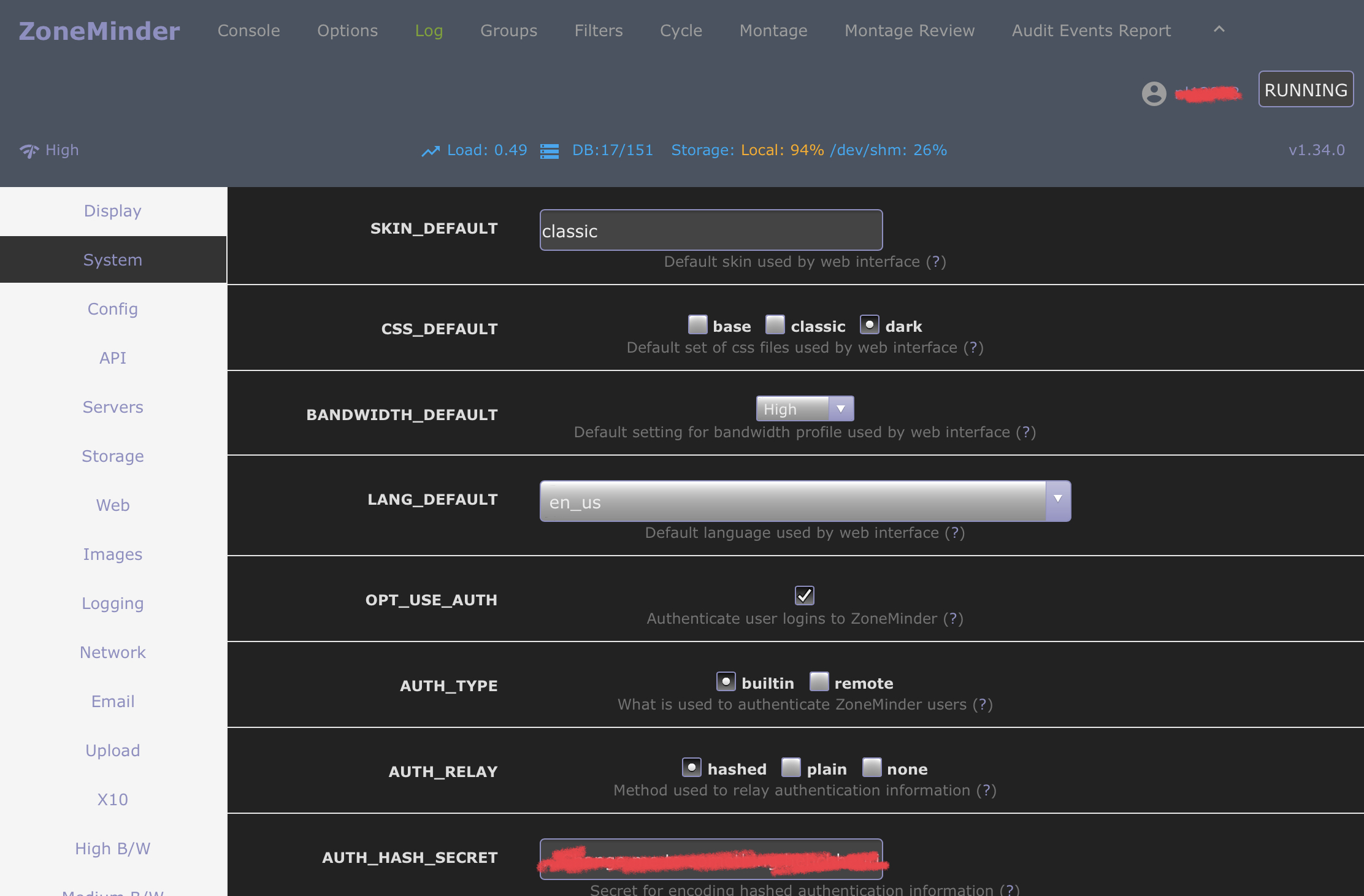Open the Log page
Image resolution: width=1364 pixels, height=896 pixels.
(x=429, y=31)
